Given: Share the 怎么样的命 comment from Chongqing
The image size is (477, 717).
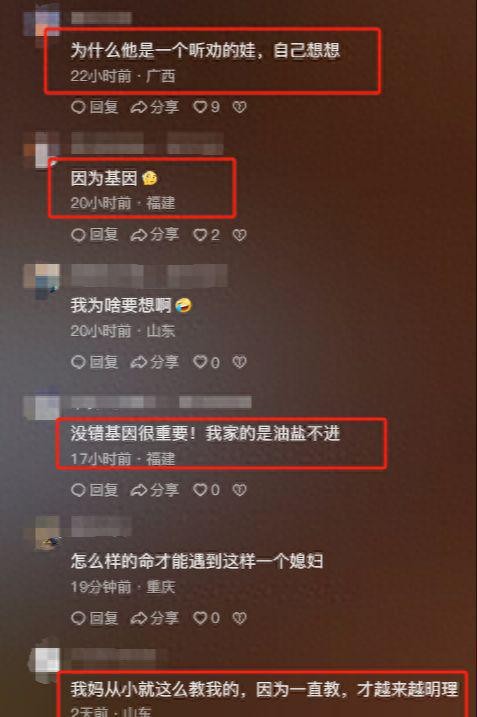Looking at the screenshot, I should coord(155,618).
